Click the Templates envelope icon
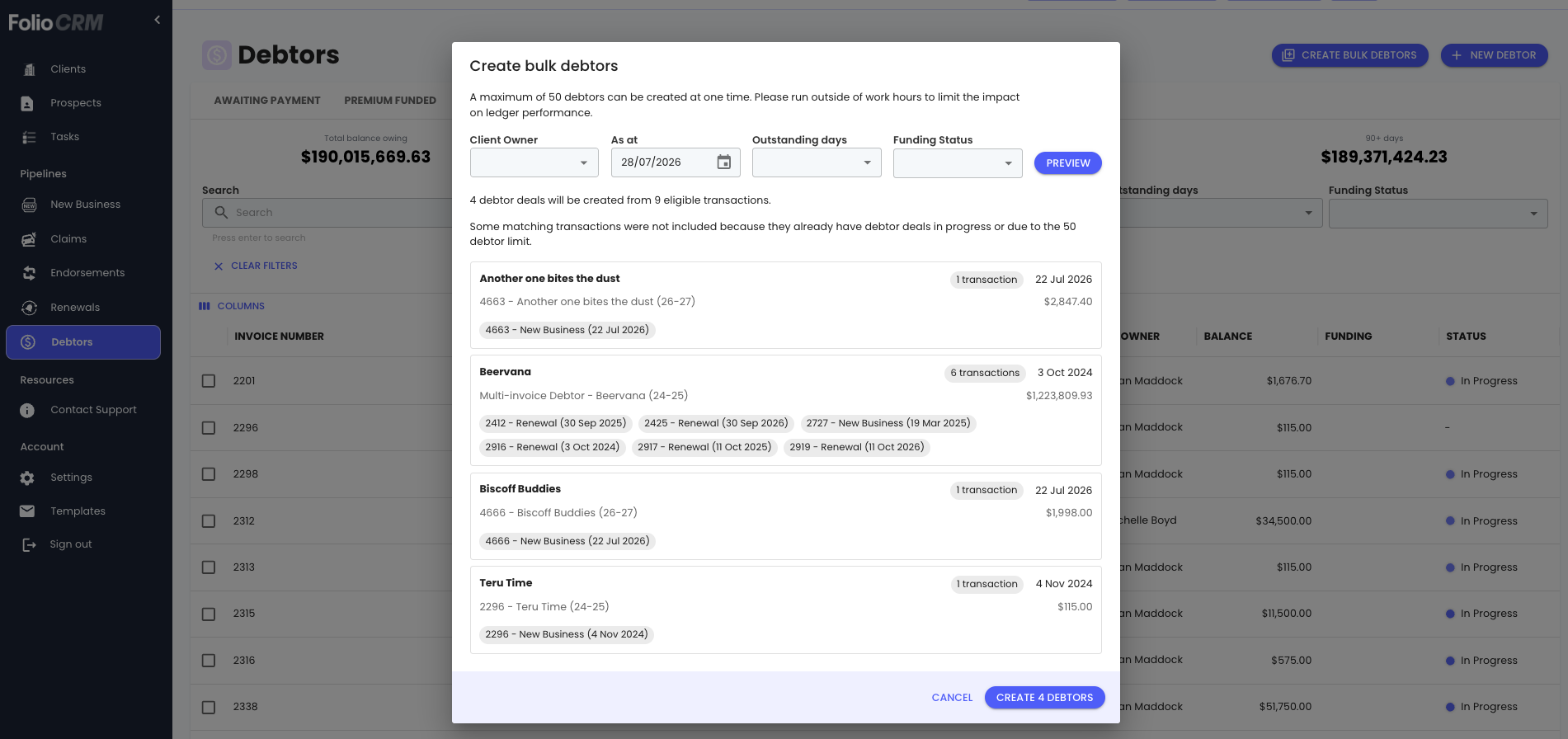 (27, 511)
